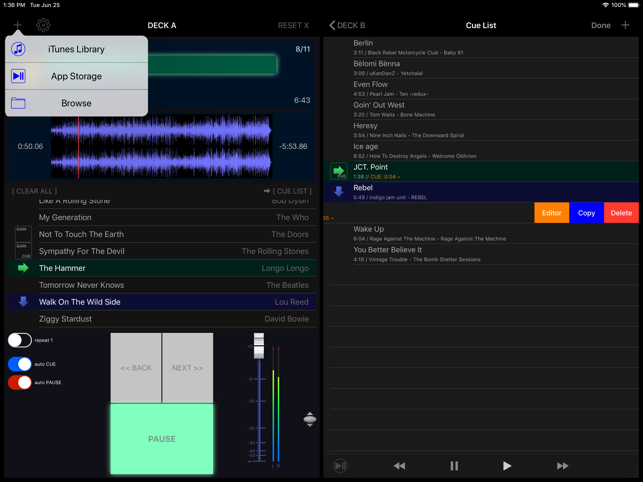The width and height of the screenshot is (643, 482).
Task: Click the stereo level meters
Action: (276, 404)
